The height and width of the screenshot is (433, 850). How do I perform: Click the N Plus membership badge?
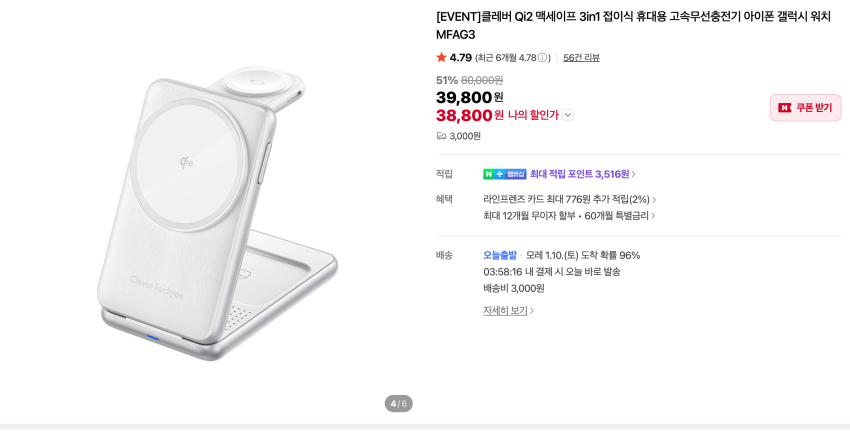point(504,174)
